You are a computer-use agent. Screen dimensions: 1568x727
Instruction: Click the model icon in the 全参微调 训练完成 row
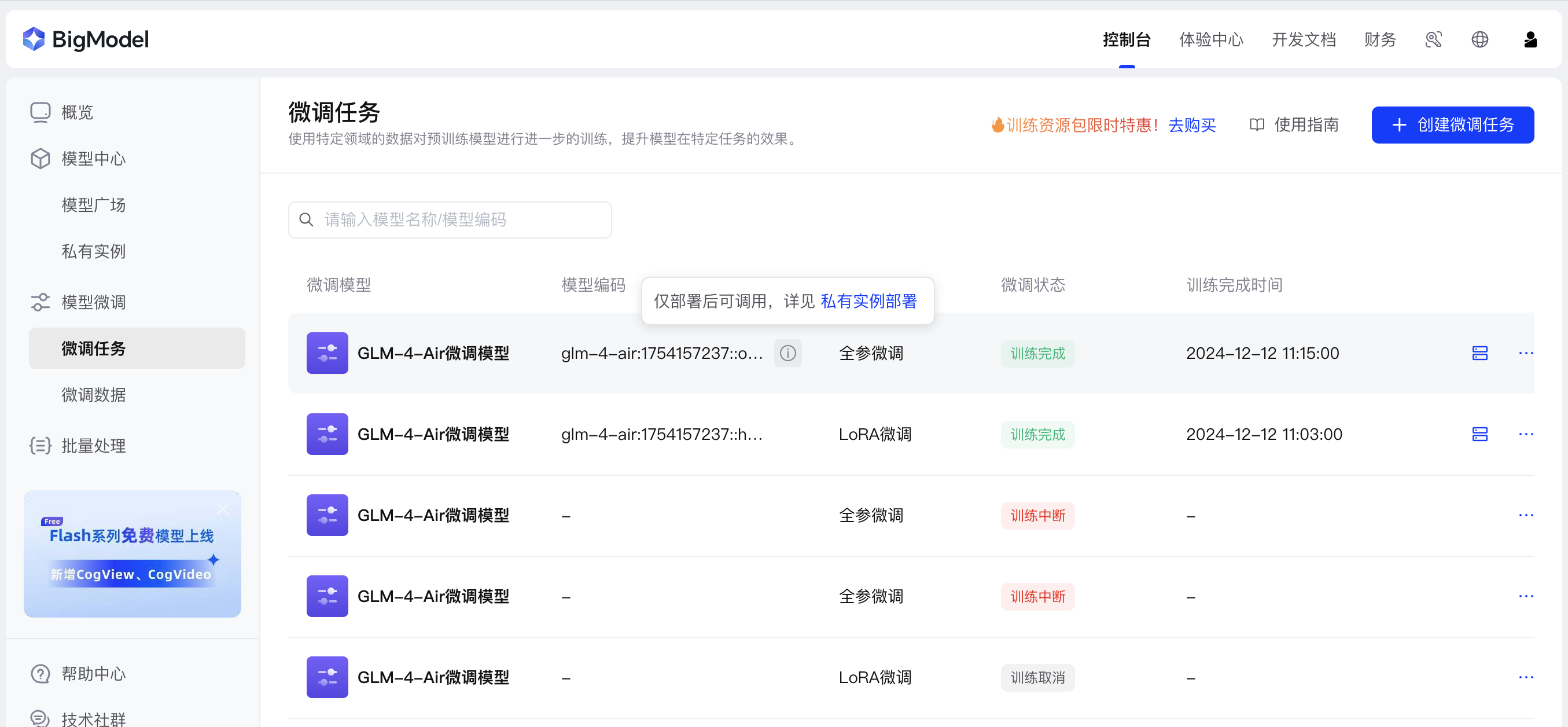(327, 353)
